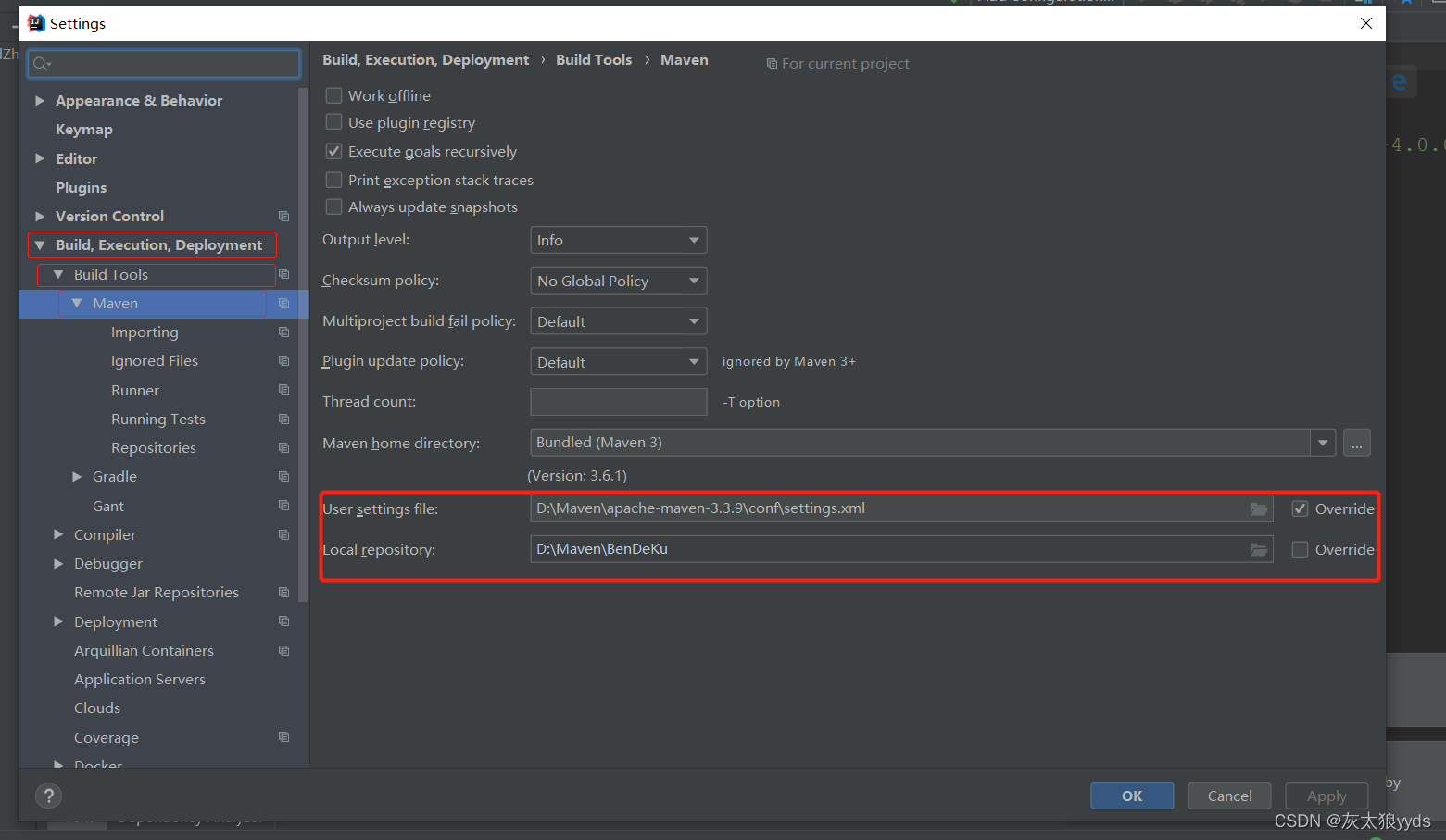Uncheck Execute goals recursively

tap(334, 151)
